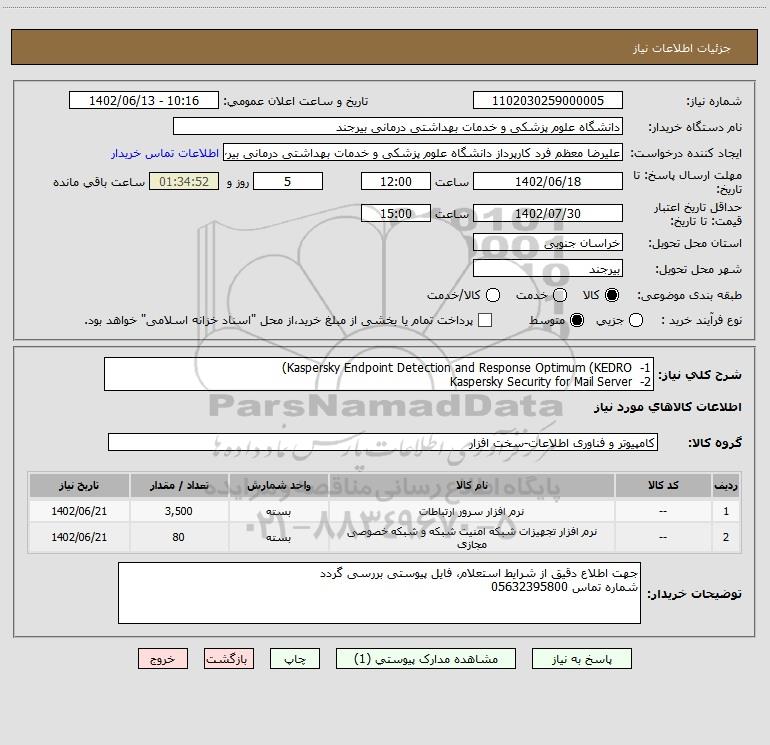
Task: Click the طبقه بندی موضوعی label
Action: 689,295
